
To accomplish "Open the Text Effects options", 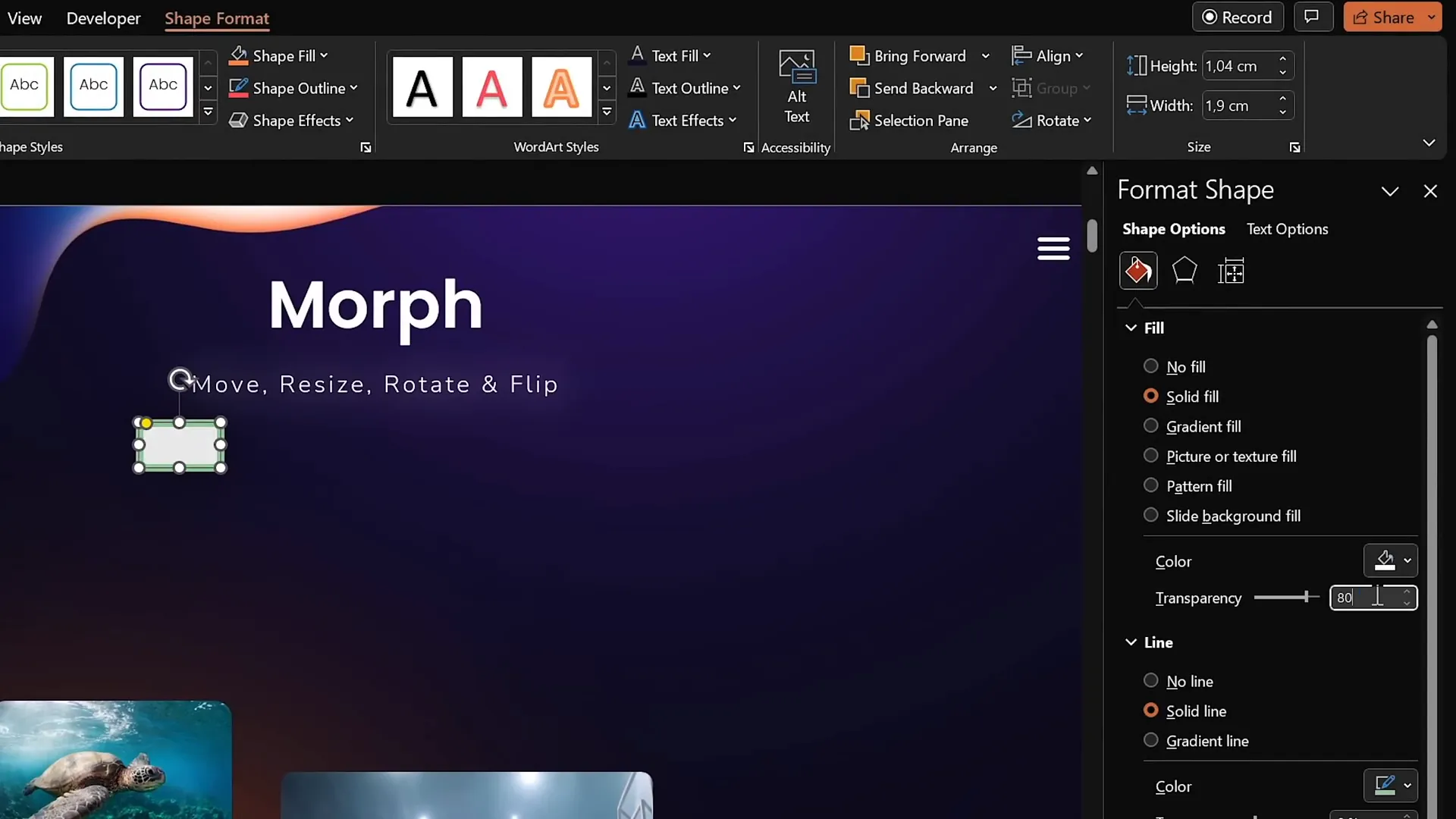I will click(x=682, y=121).
